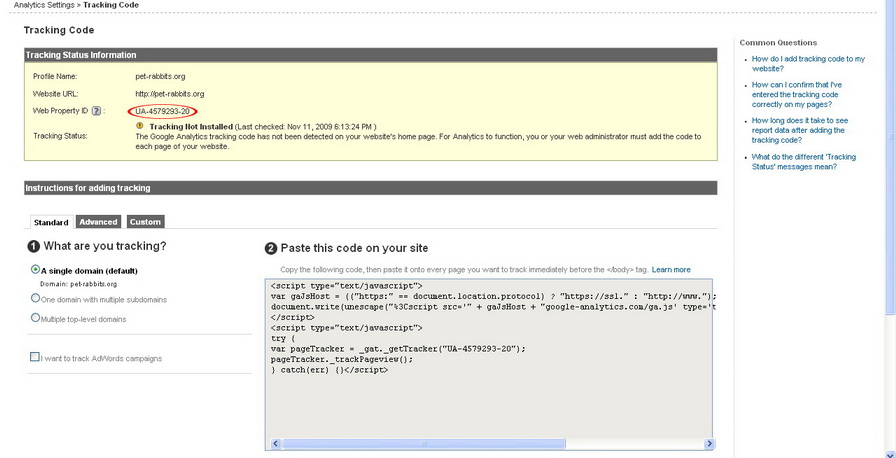Click the code box right scroll arrow

pos(709,444)
